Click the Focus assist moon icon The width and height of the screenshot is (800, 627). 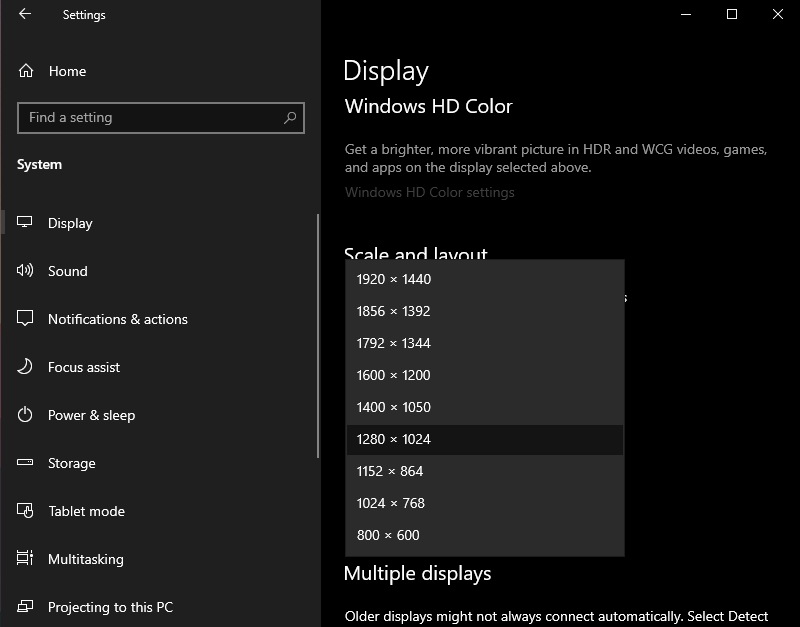pyautogui.click(x=24, y=366)
